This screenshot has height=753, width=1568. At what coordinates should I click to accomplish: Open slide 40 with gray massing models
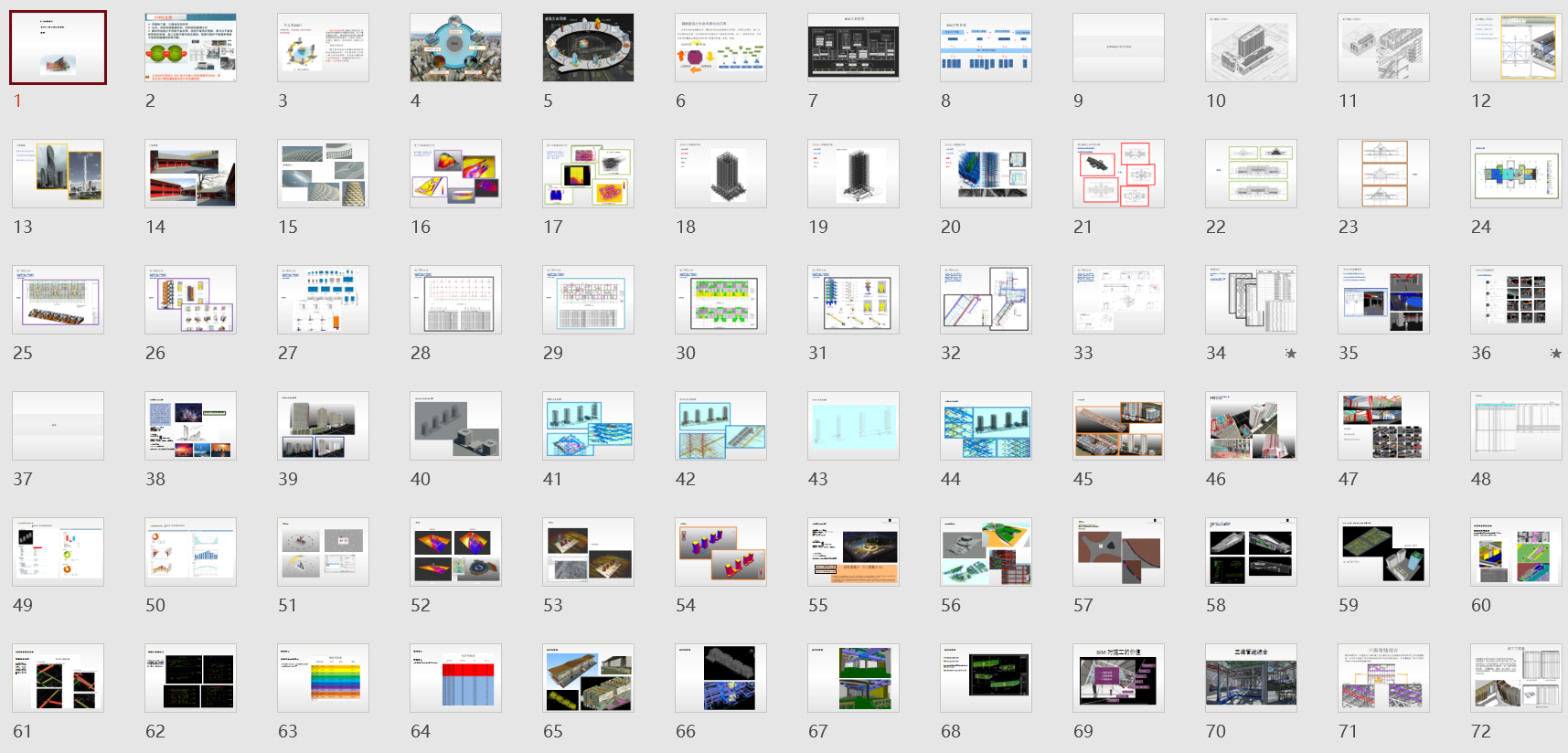tap(455, 426)
